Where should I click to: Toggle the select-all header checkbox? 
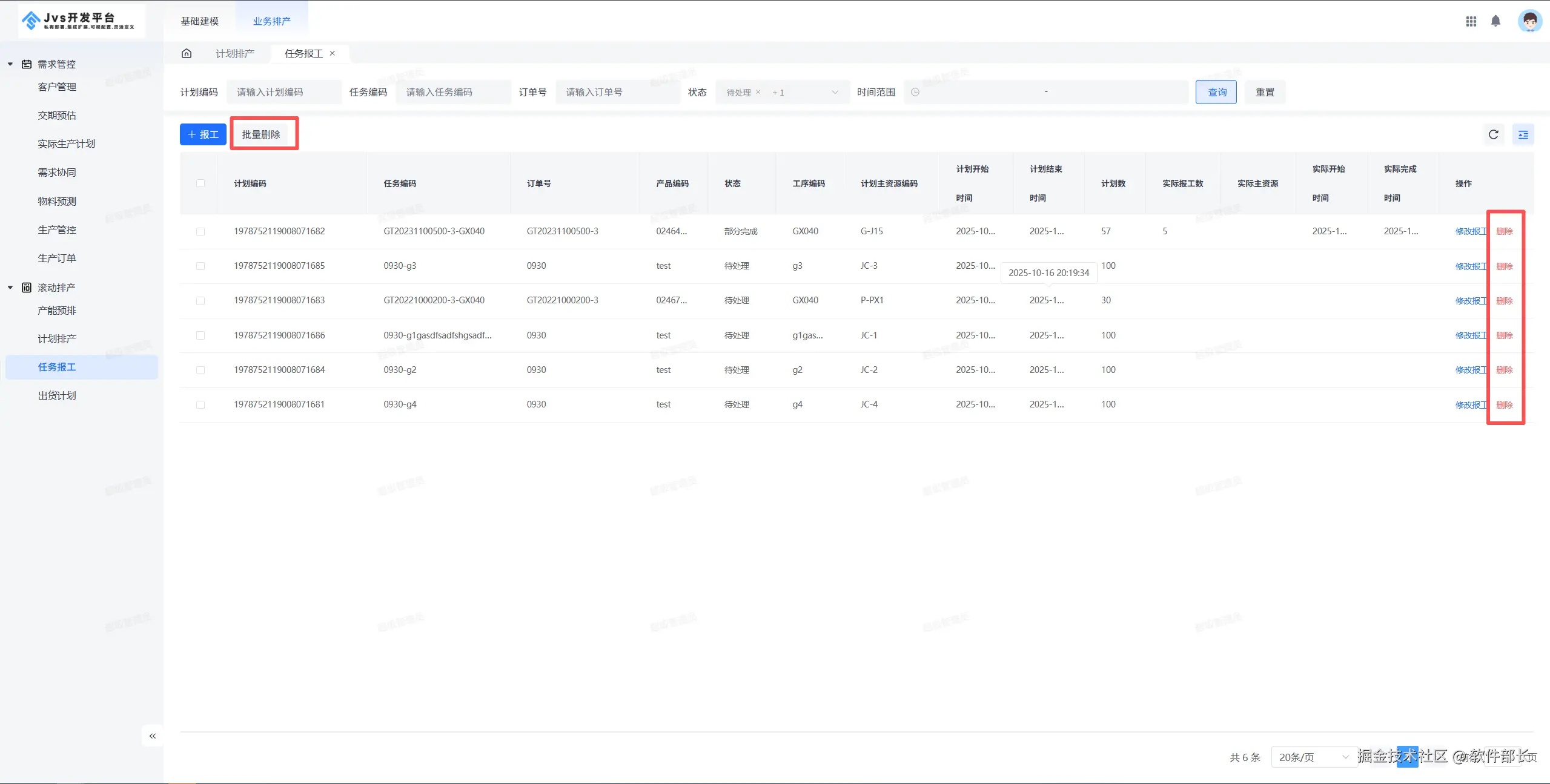[x=200, y=183]
